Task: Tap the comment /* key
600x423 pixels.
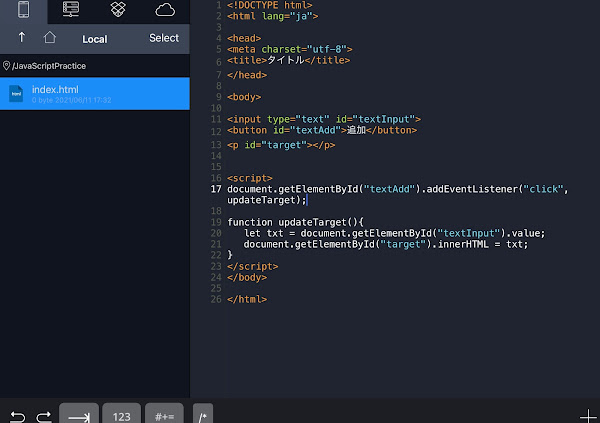Action: pyautogui.click(x=203, y=414)
